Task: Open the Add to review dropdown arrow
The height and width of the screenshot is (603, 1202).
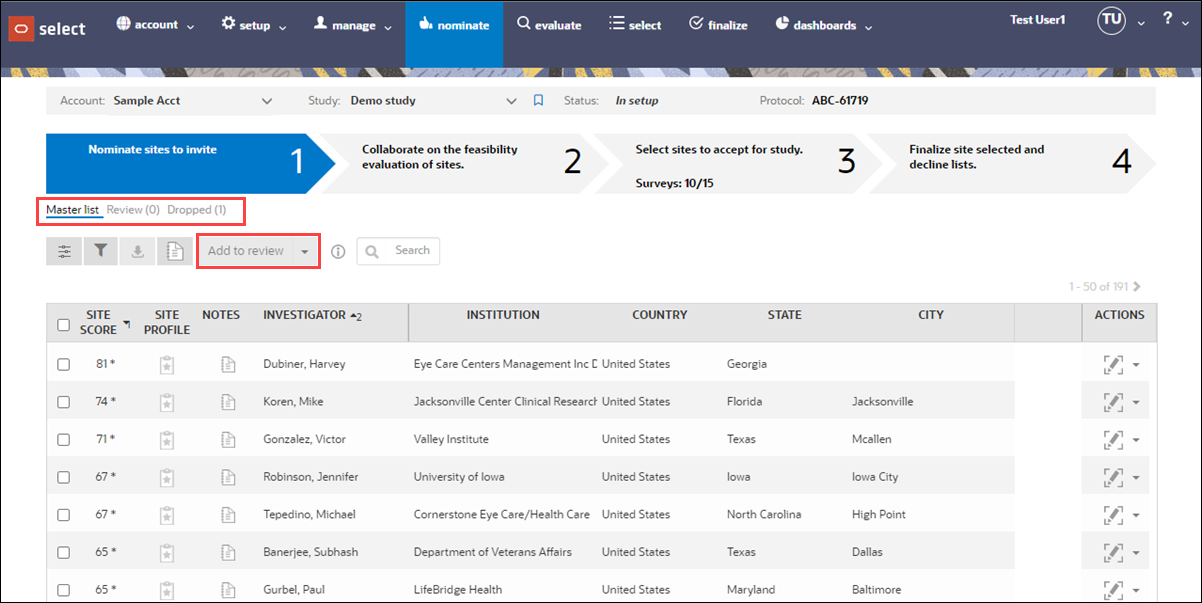Action: point(305,251)
